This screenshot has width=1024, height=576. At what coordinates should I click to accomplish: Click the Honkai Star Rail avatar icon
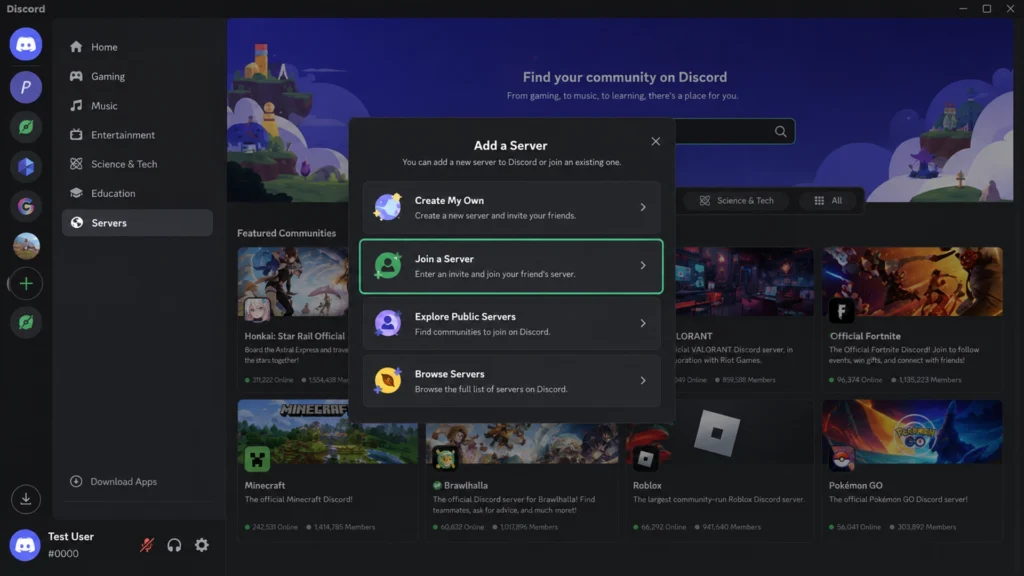point(257,310)
